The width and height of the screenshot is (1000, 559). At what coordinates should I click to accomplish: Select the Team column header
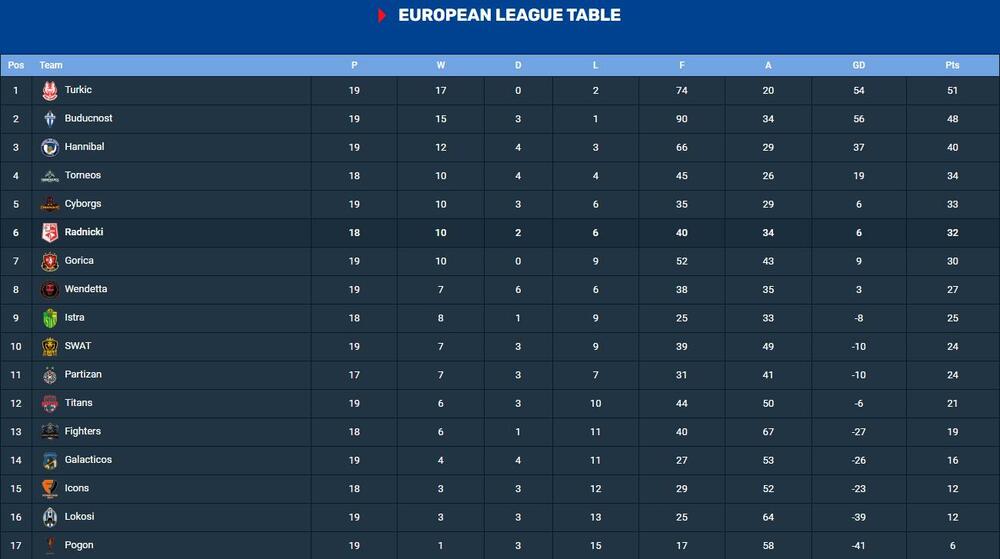click(51, 66)
